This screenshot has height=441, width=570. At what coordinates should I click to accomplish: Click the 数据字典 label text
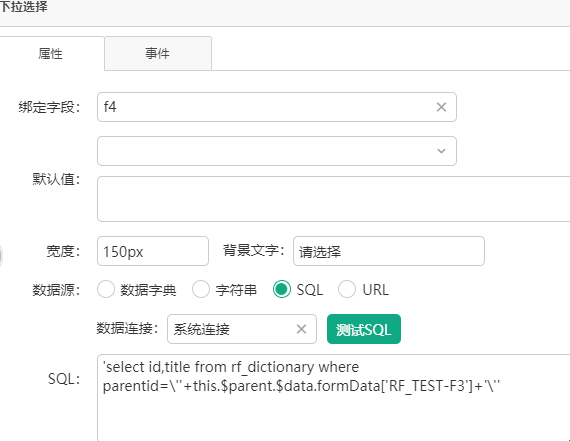148,290
